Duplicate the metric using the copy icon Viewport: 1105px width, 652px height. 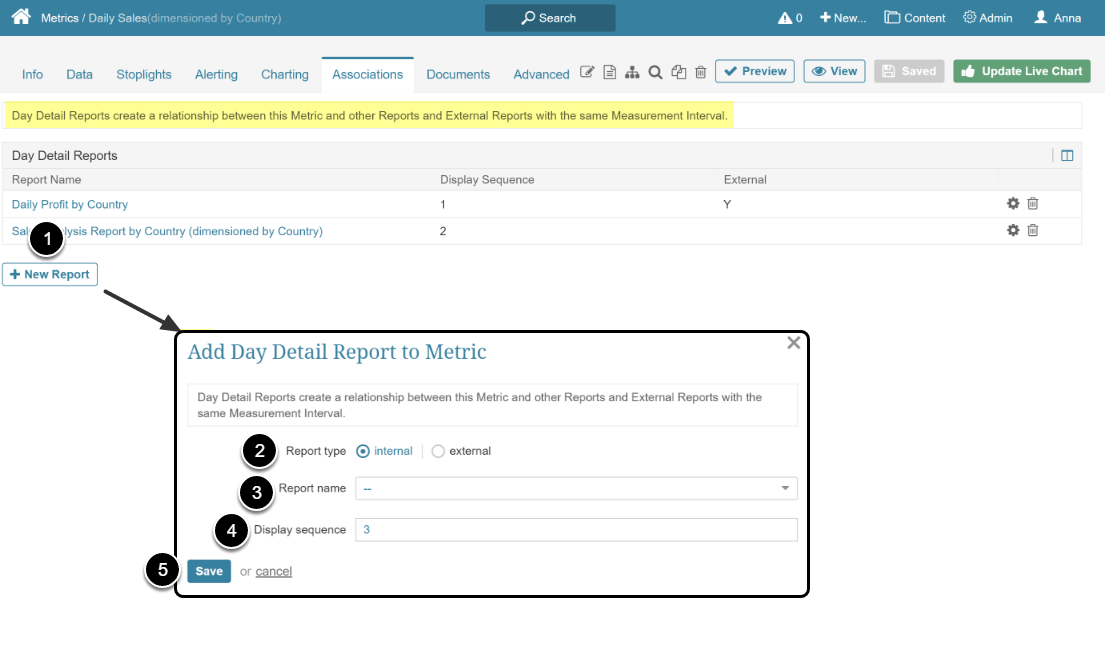click(678, 72)
